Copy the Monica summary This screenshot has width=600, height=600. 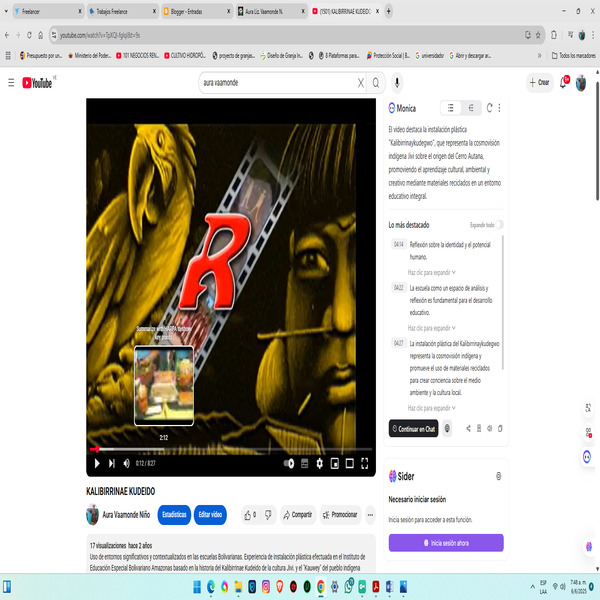pos(500,429)
